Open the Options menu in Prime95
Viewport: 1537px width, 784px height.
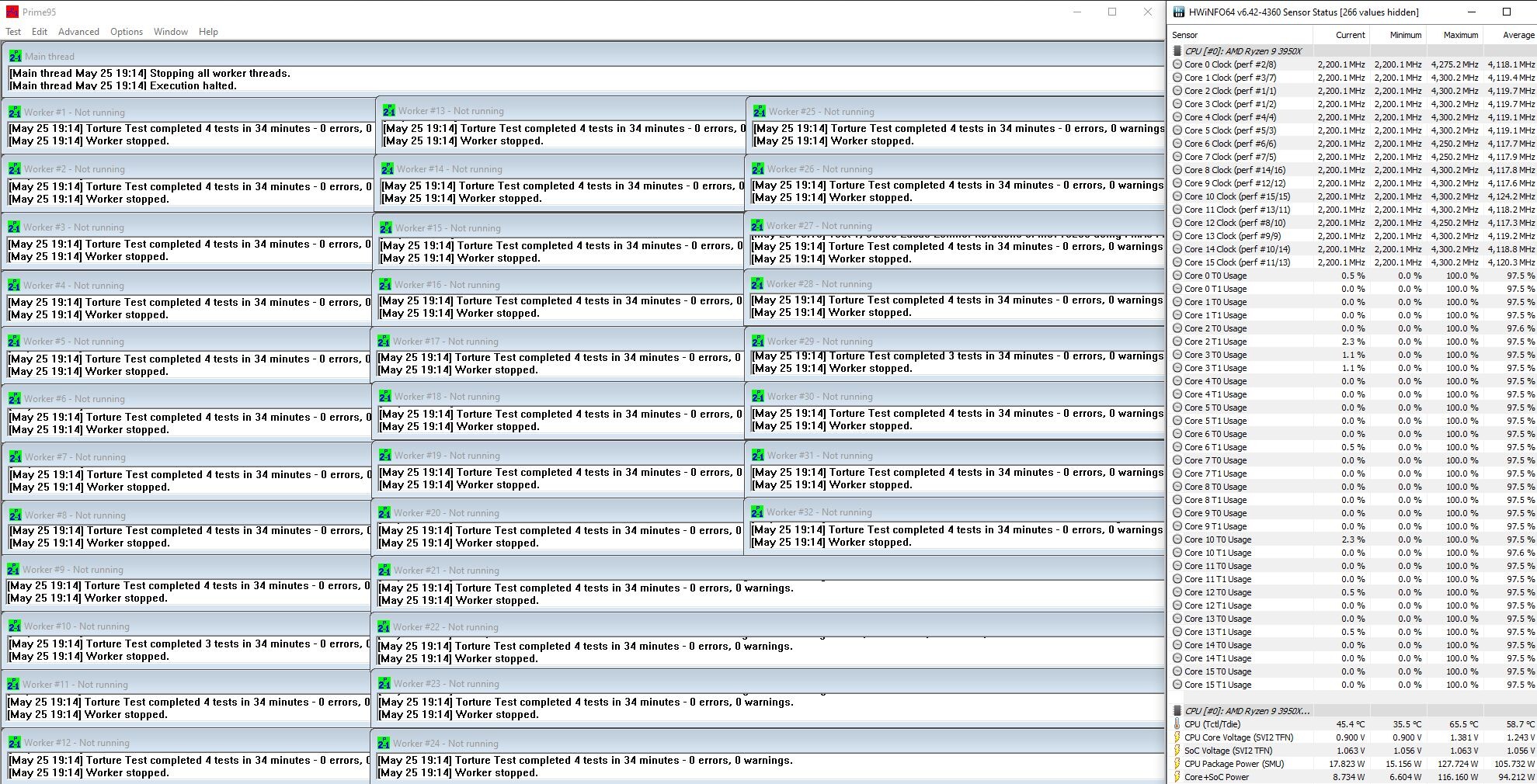(x=127, y=32)
